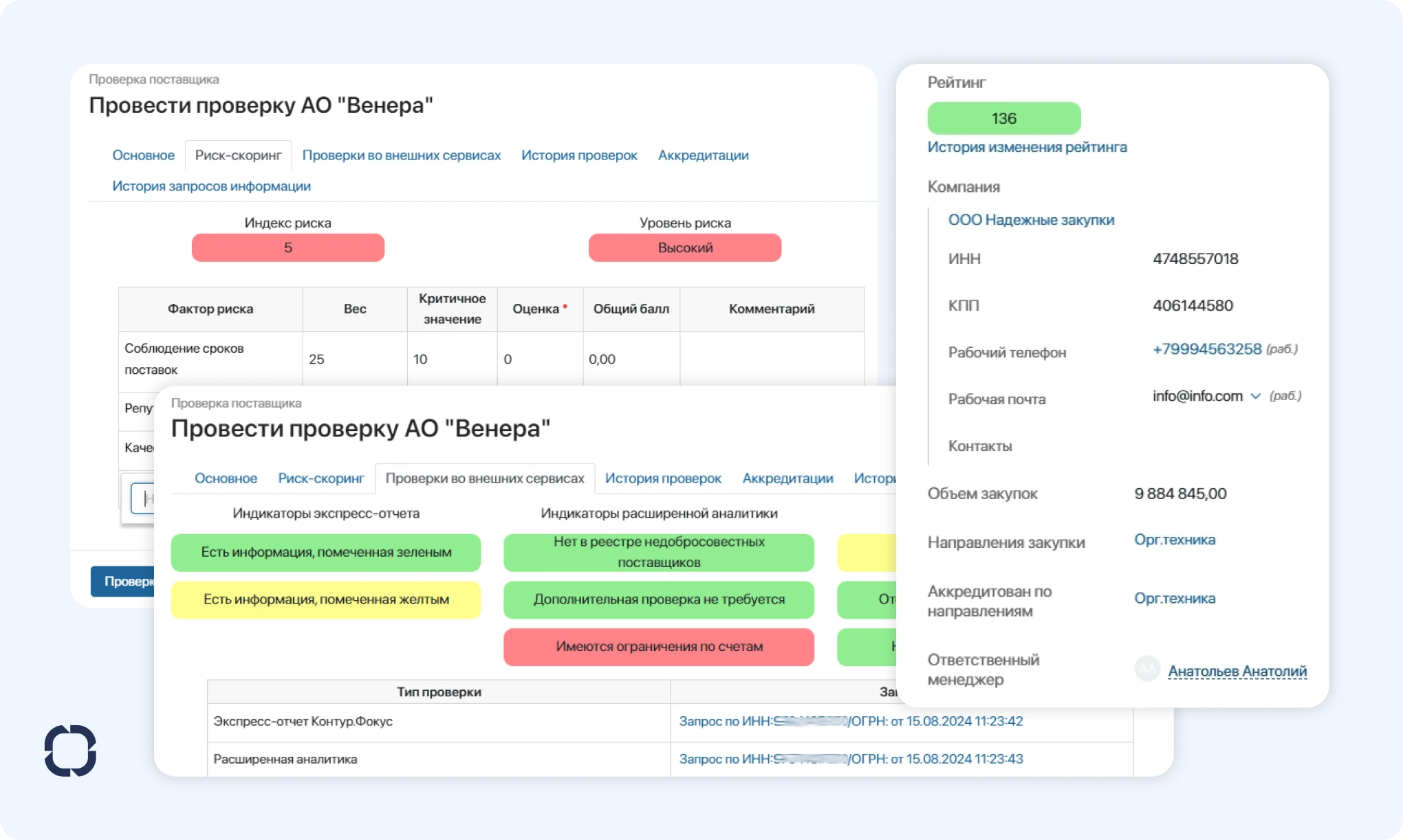Click the green rating badge showing 136
Screen dimensions: 1403x840
pos(1005,118)
